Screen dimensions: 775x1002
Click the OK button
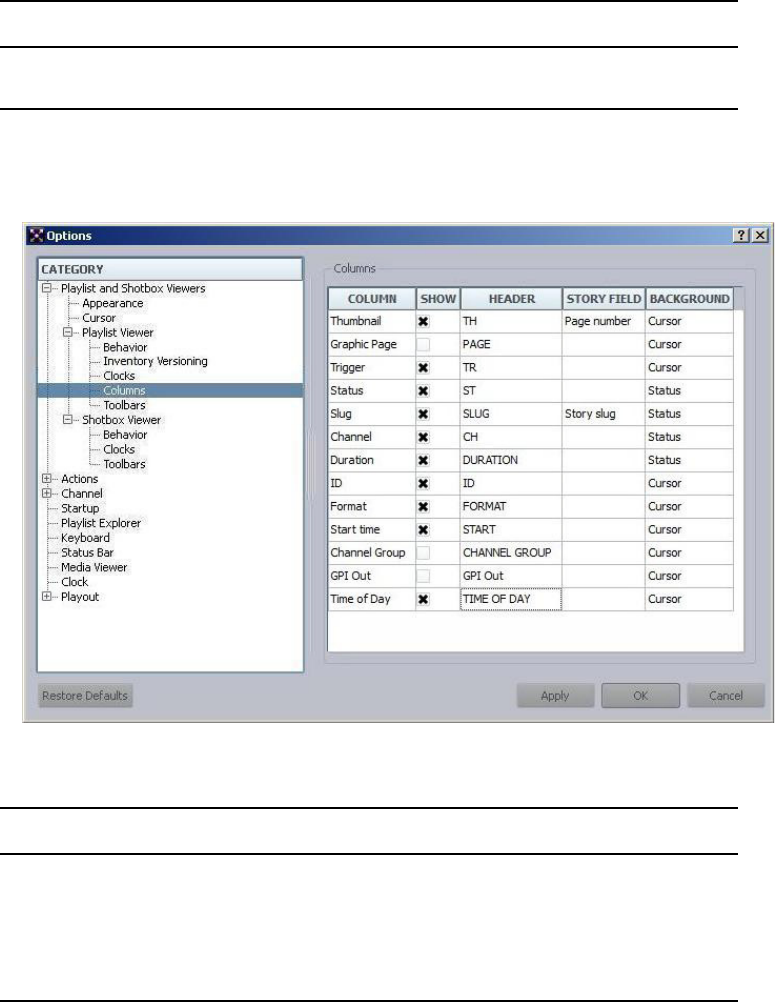tap(640, 696)
